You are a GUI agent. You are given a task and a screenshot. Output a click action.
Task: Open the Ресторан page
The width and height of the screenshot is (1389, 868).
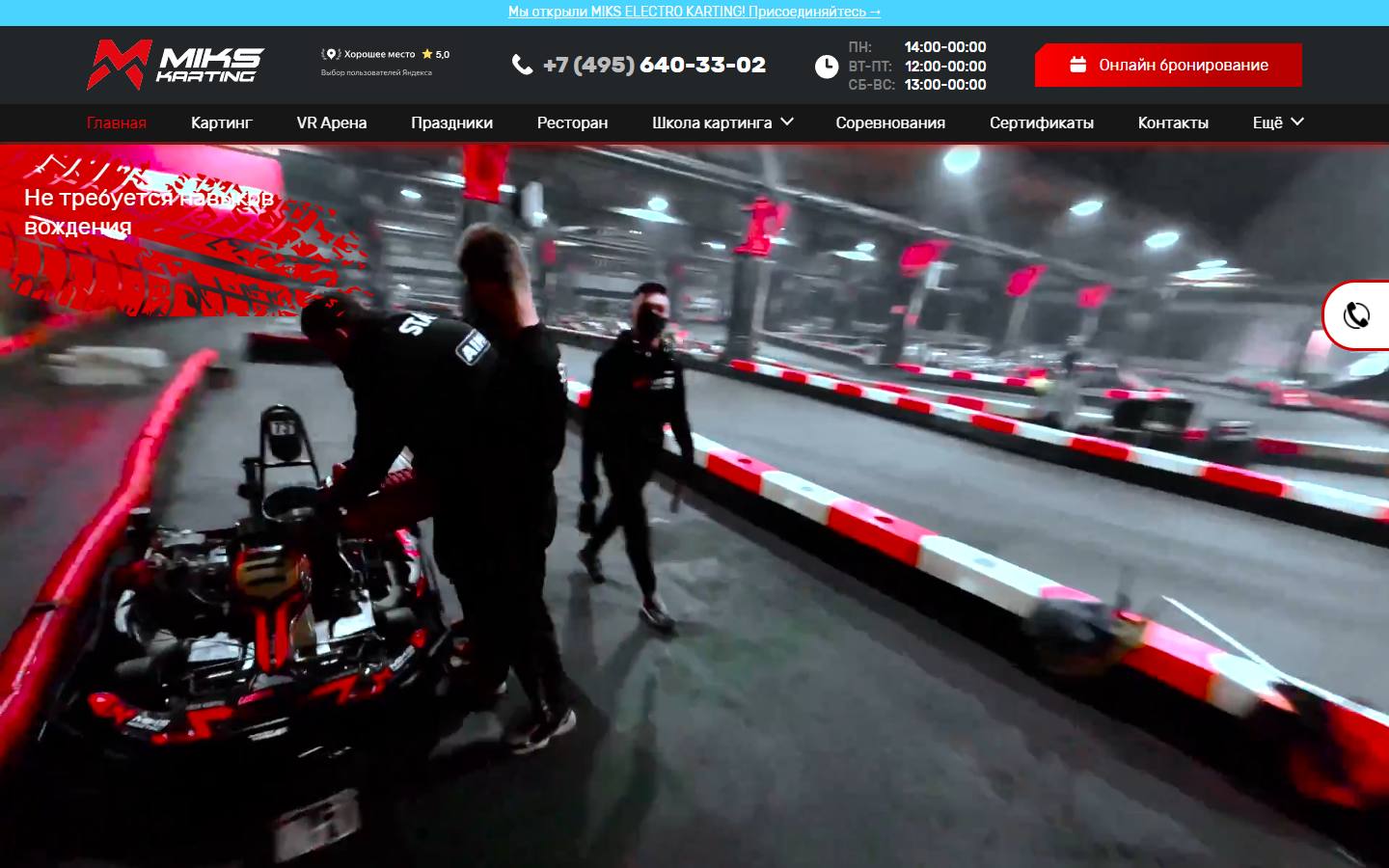(x=572, y=122)
